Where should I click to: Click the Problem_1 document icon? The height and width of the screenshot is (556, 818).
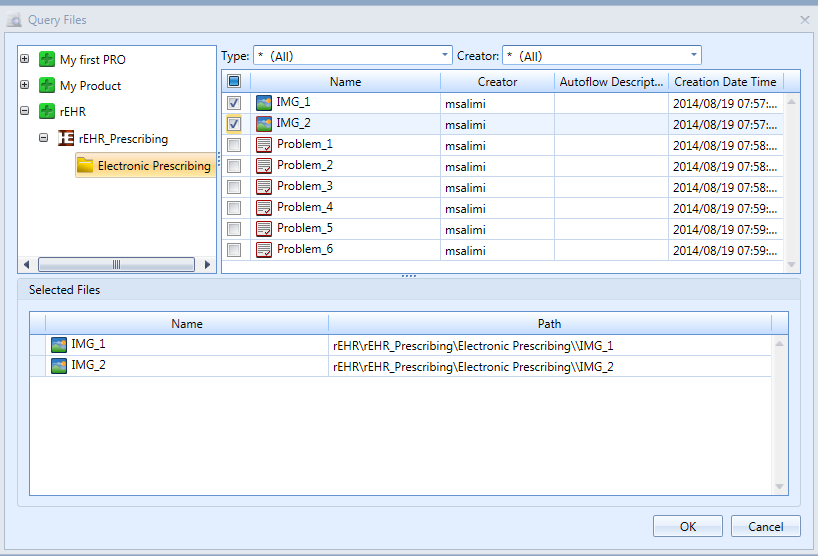point(264,145)
